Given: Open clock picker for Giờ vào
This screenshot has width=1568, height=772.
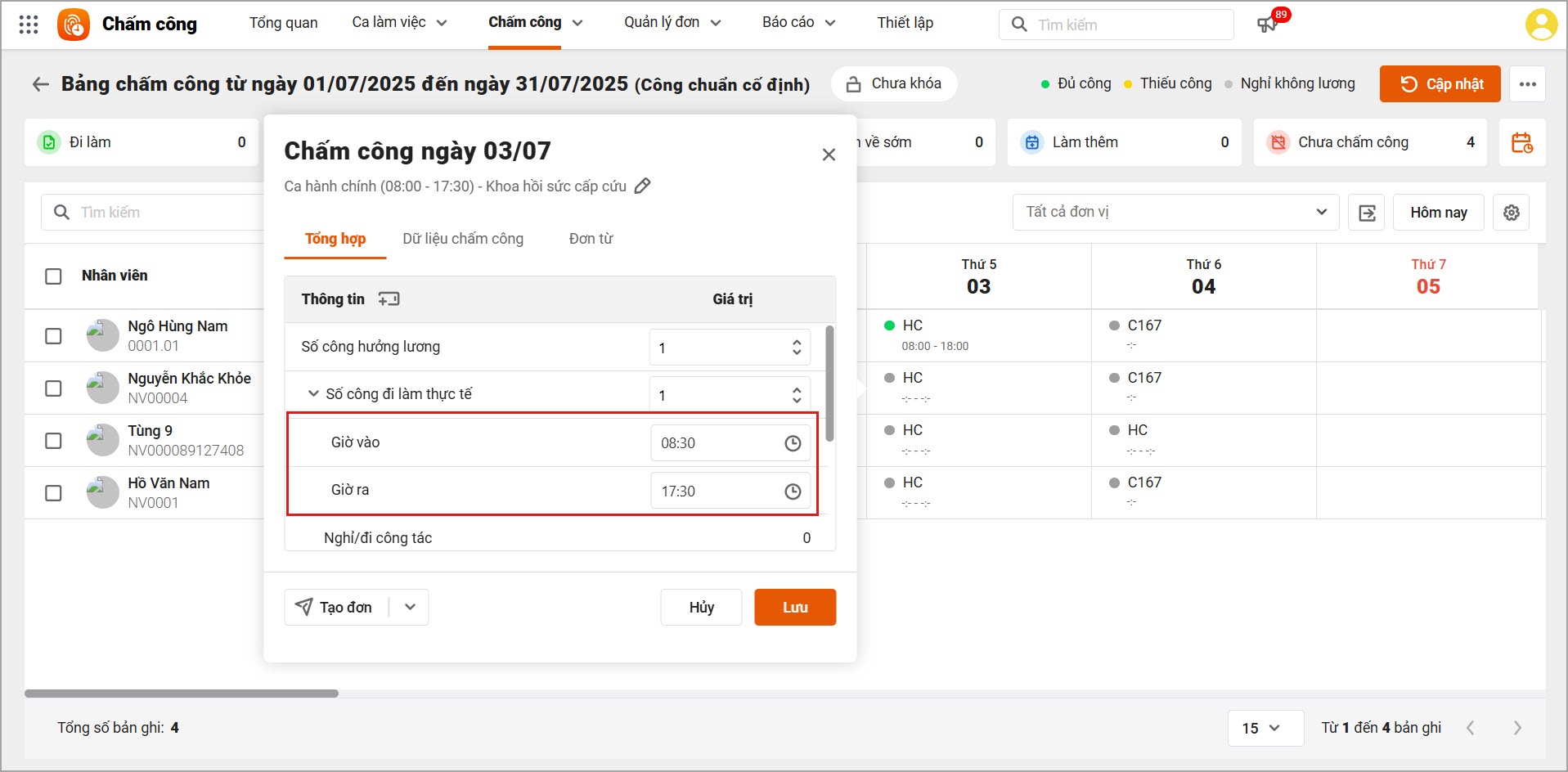Looking at the screenshot, I should tap(793, 443).
